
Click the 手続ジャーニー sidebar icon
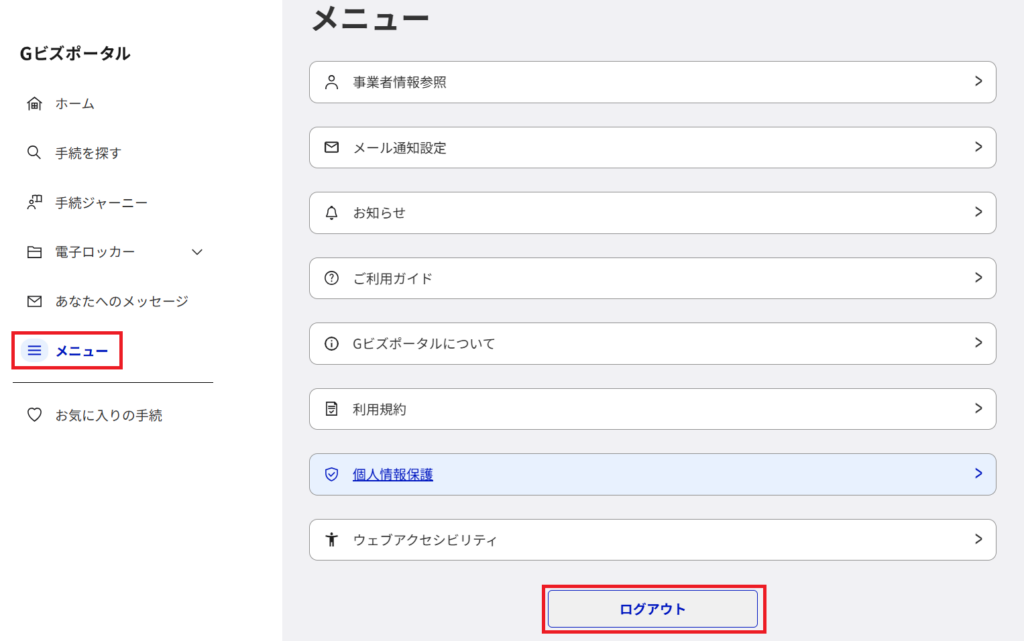pos(35,203)
